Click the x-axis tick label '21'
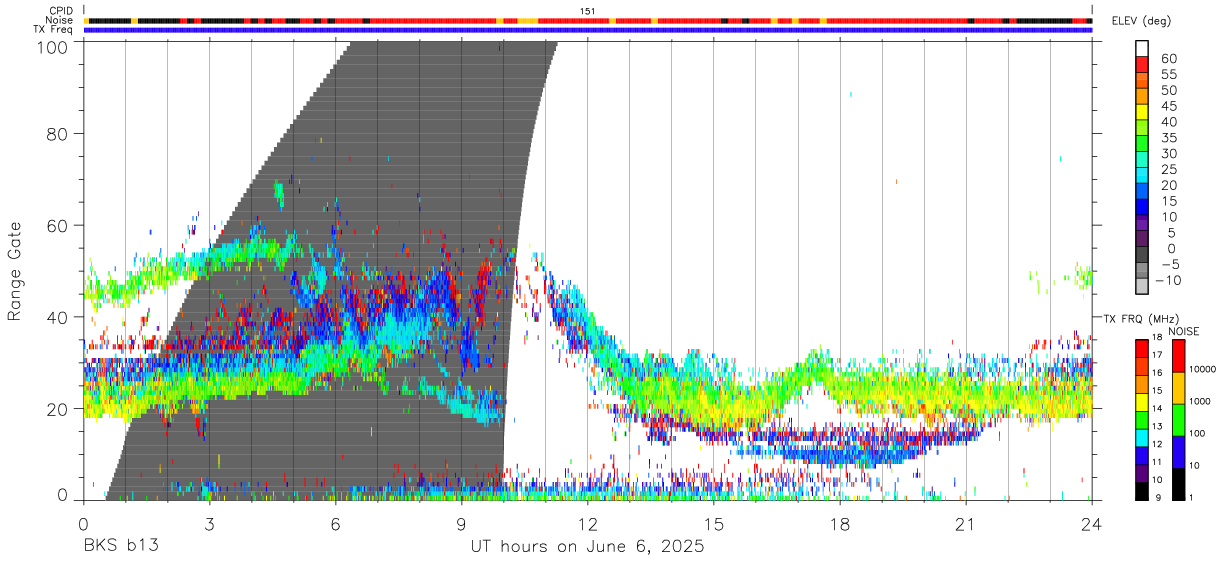The height and width of the screenshot is (567, 1228). pos(966,523)
